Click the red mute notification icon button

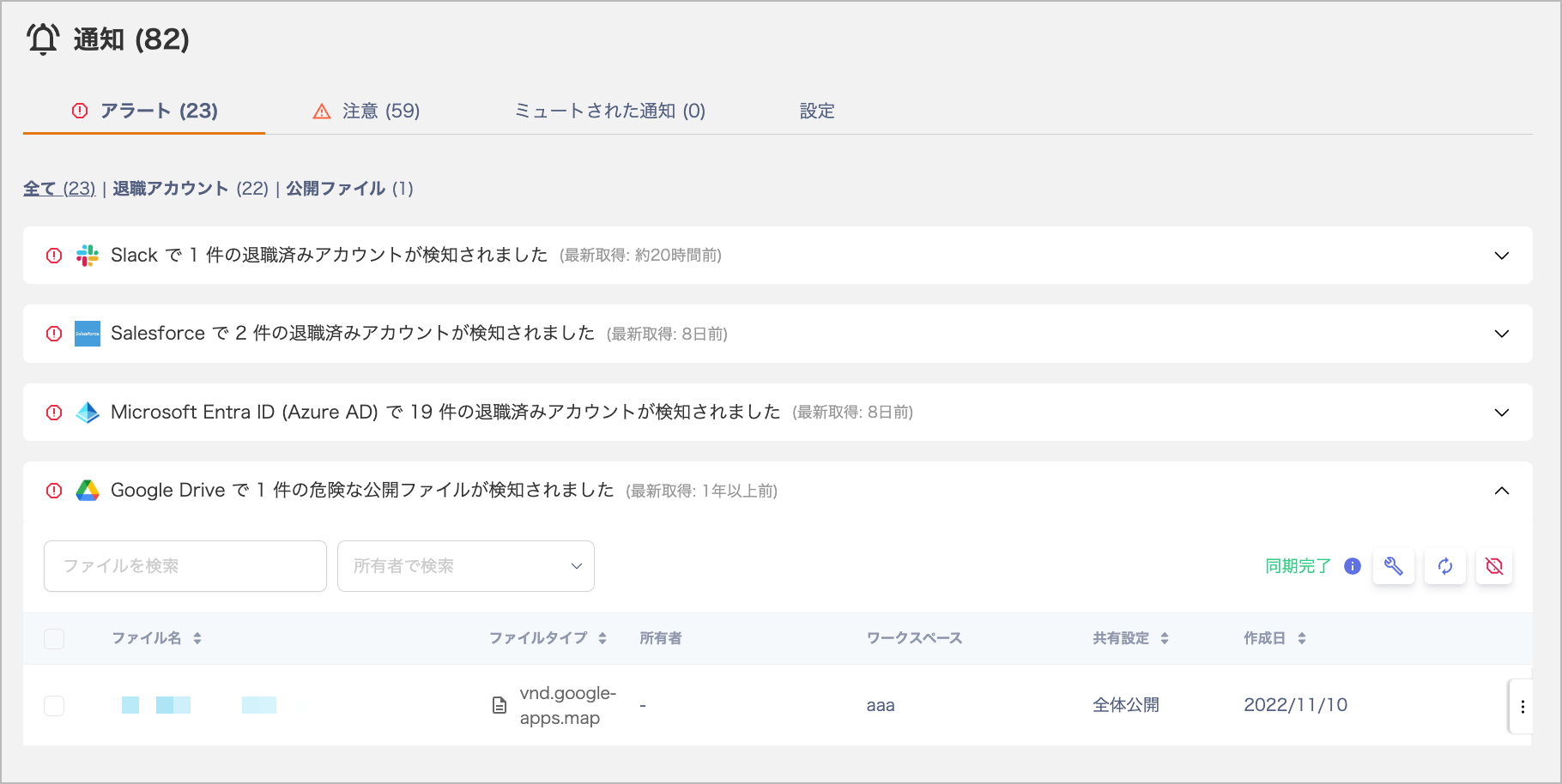click(1494, 566)
